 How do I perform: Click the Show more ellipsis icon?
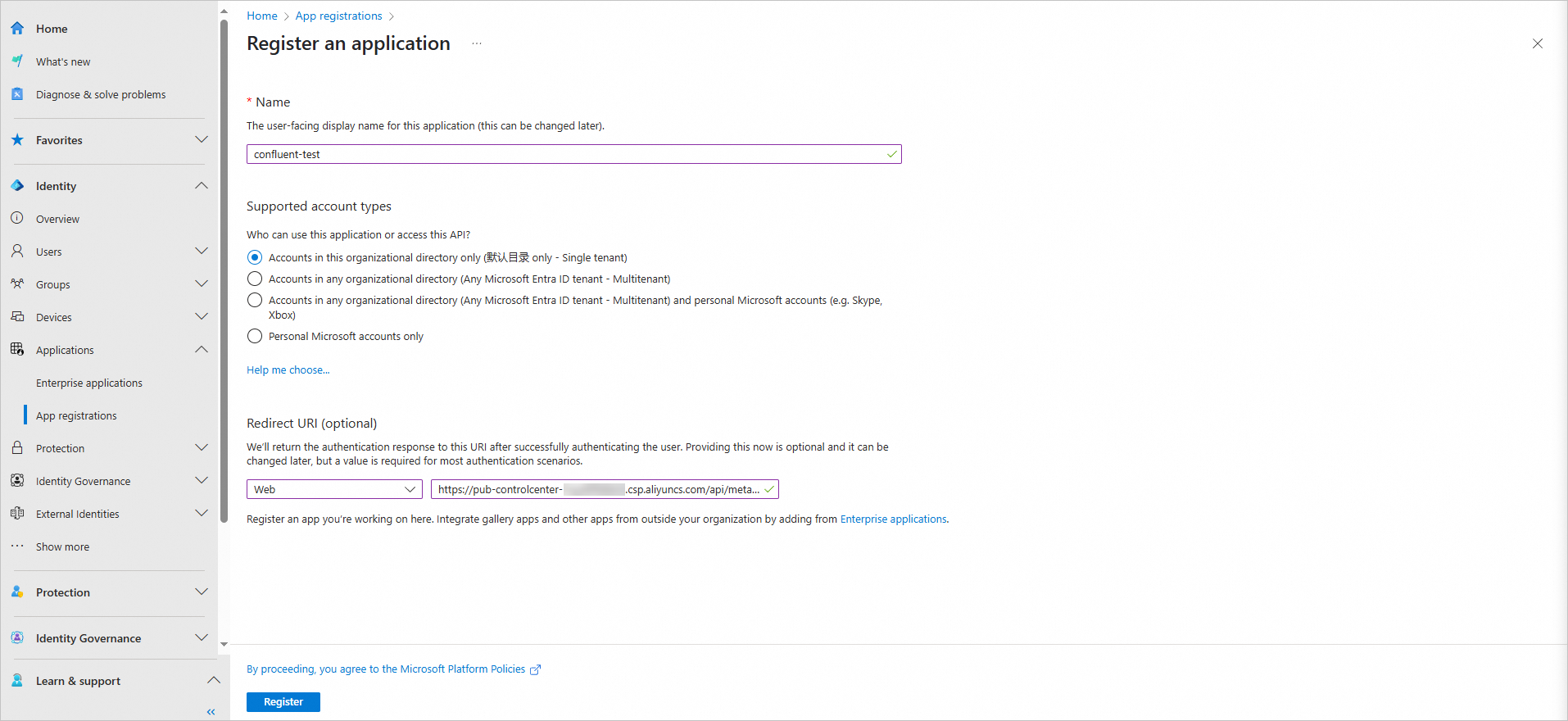pos(17,546)
